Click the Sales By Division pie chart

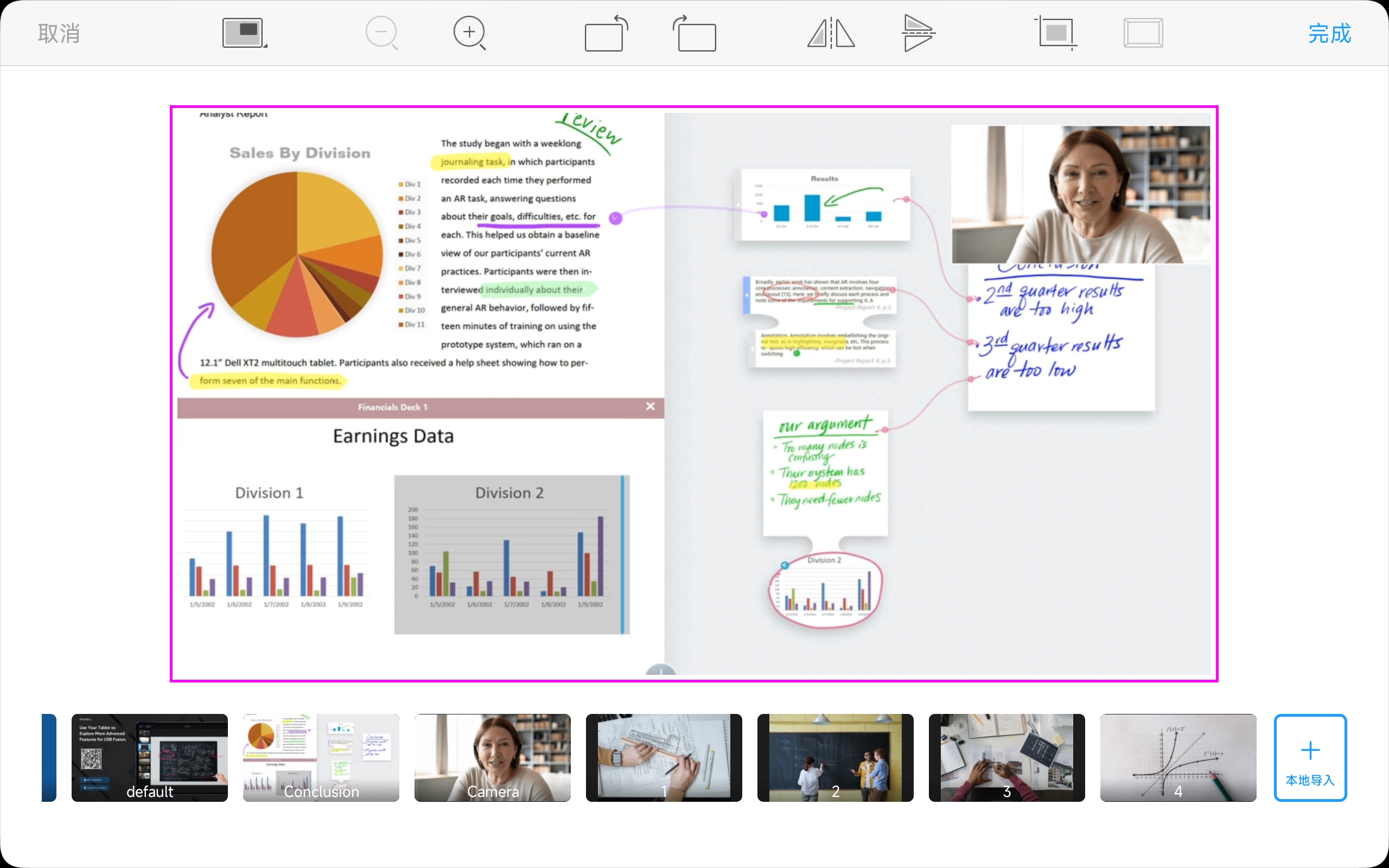297,254
